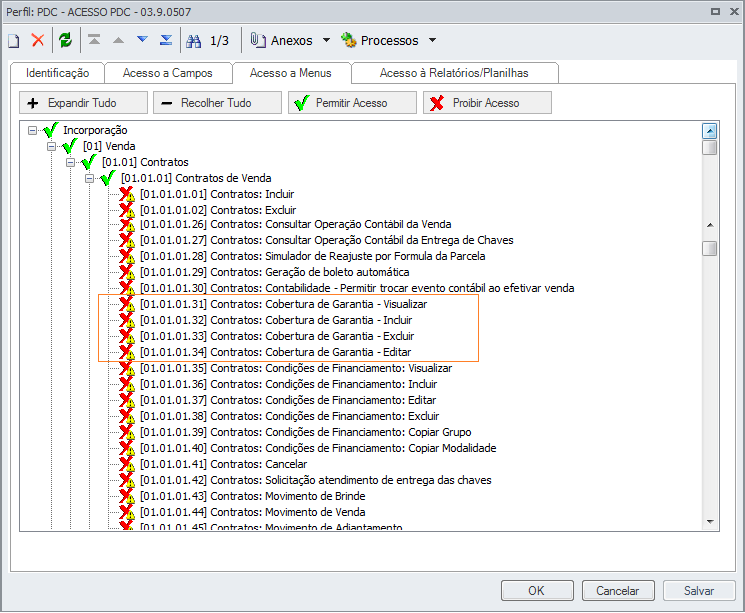
Task: Select Consultar Operação Contábil da Entrega de Chaves
Action: coord(327,240)
